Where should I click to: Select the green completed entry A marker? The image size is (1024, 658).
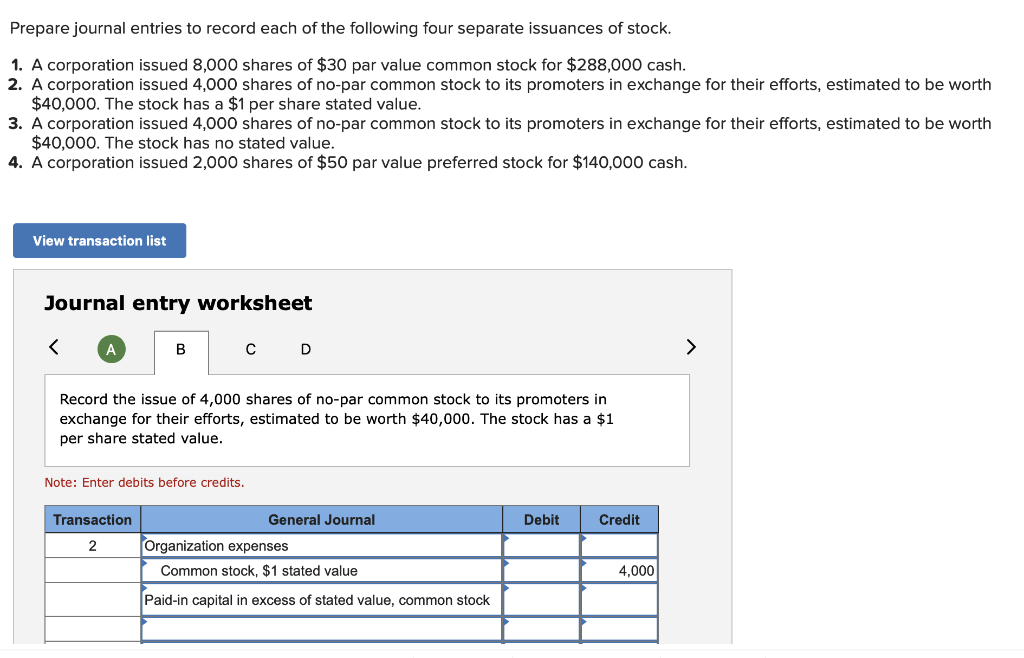click(x=111, y=349)
